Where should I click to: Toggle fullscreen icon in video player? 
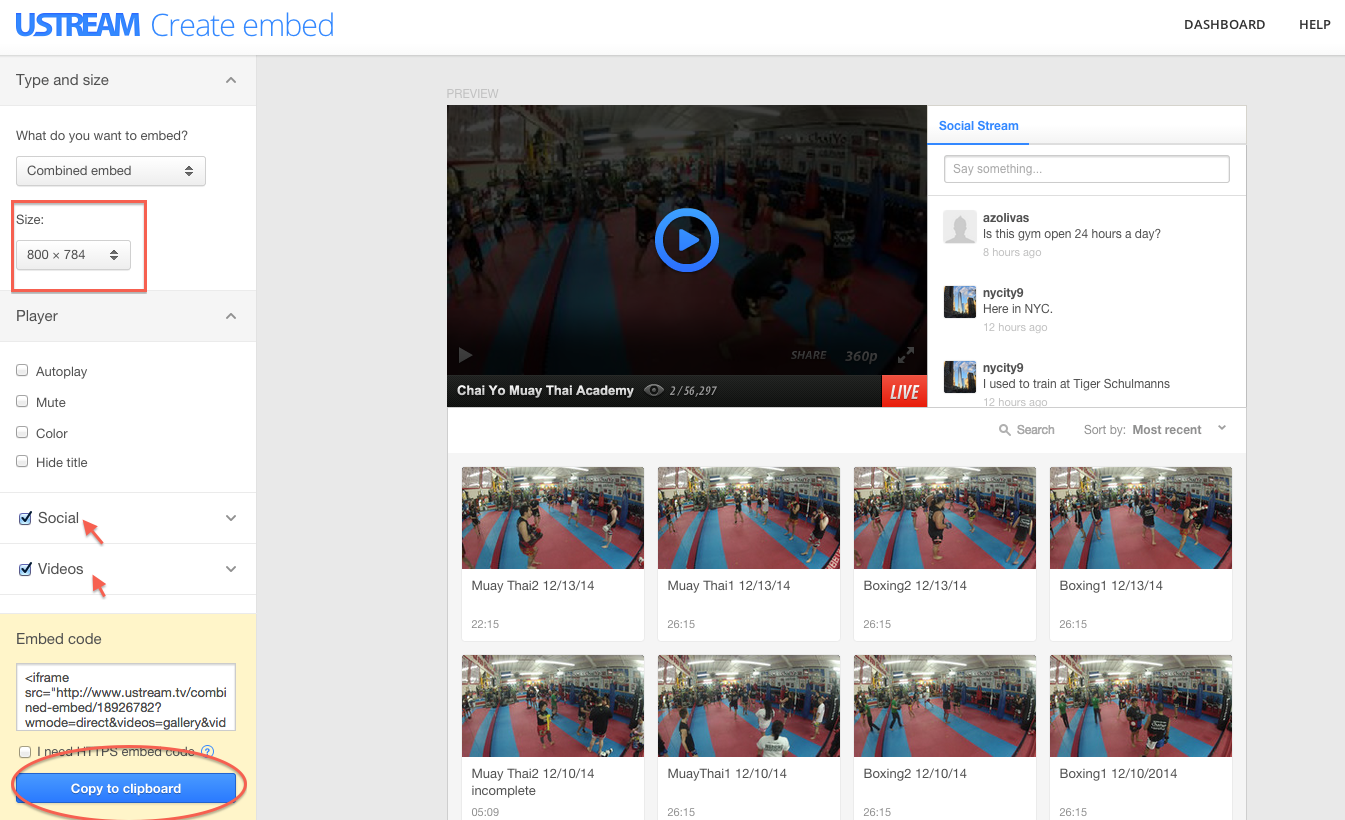[x=906, y=355]
